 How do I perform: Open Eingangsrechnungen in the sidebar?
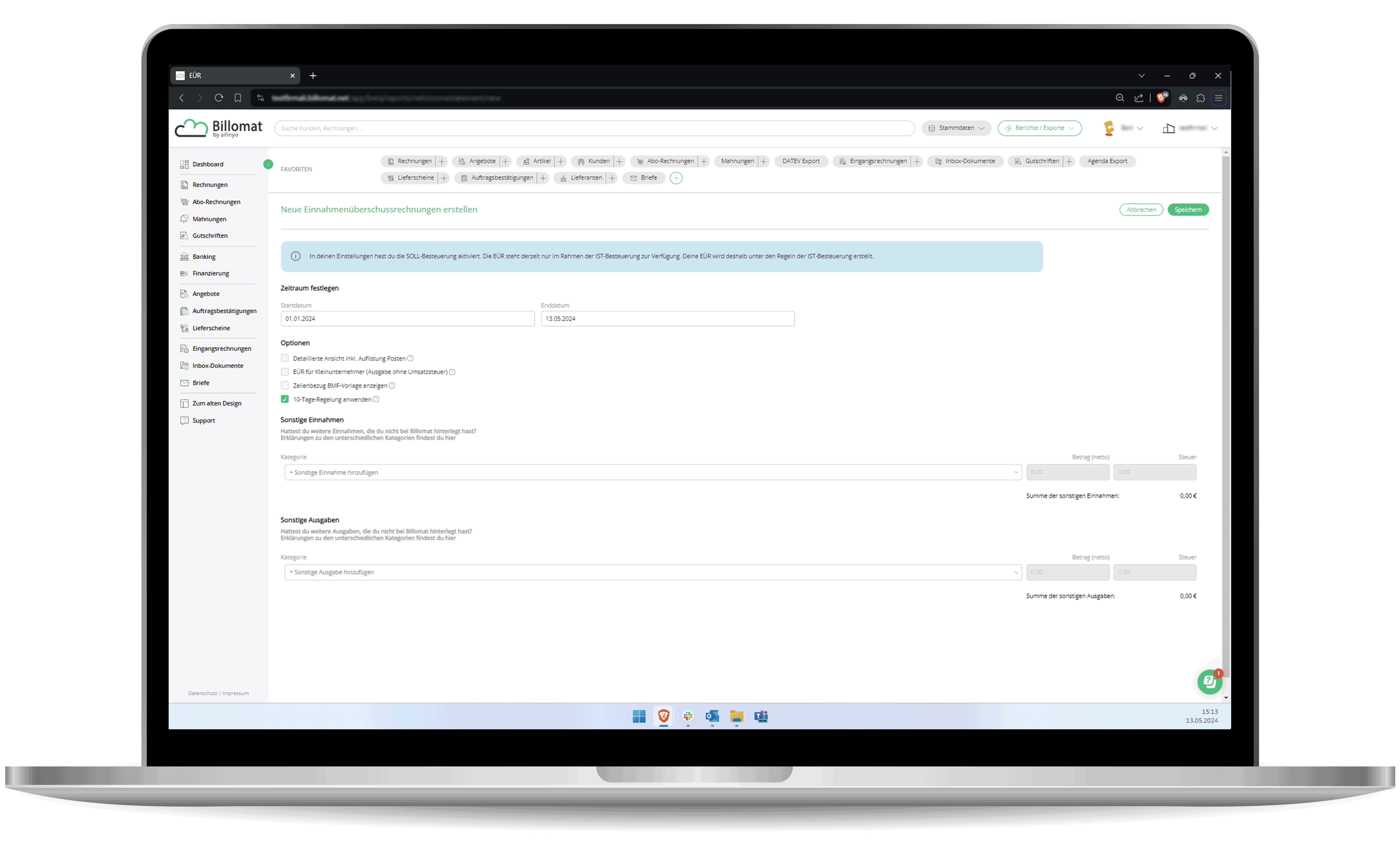click(x=221, y=349)
